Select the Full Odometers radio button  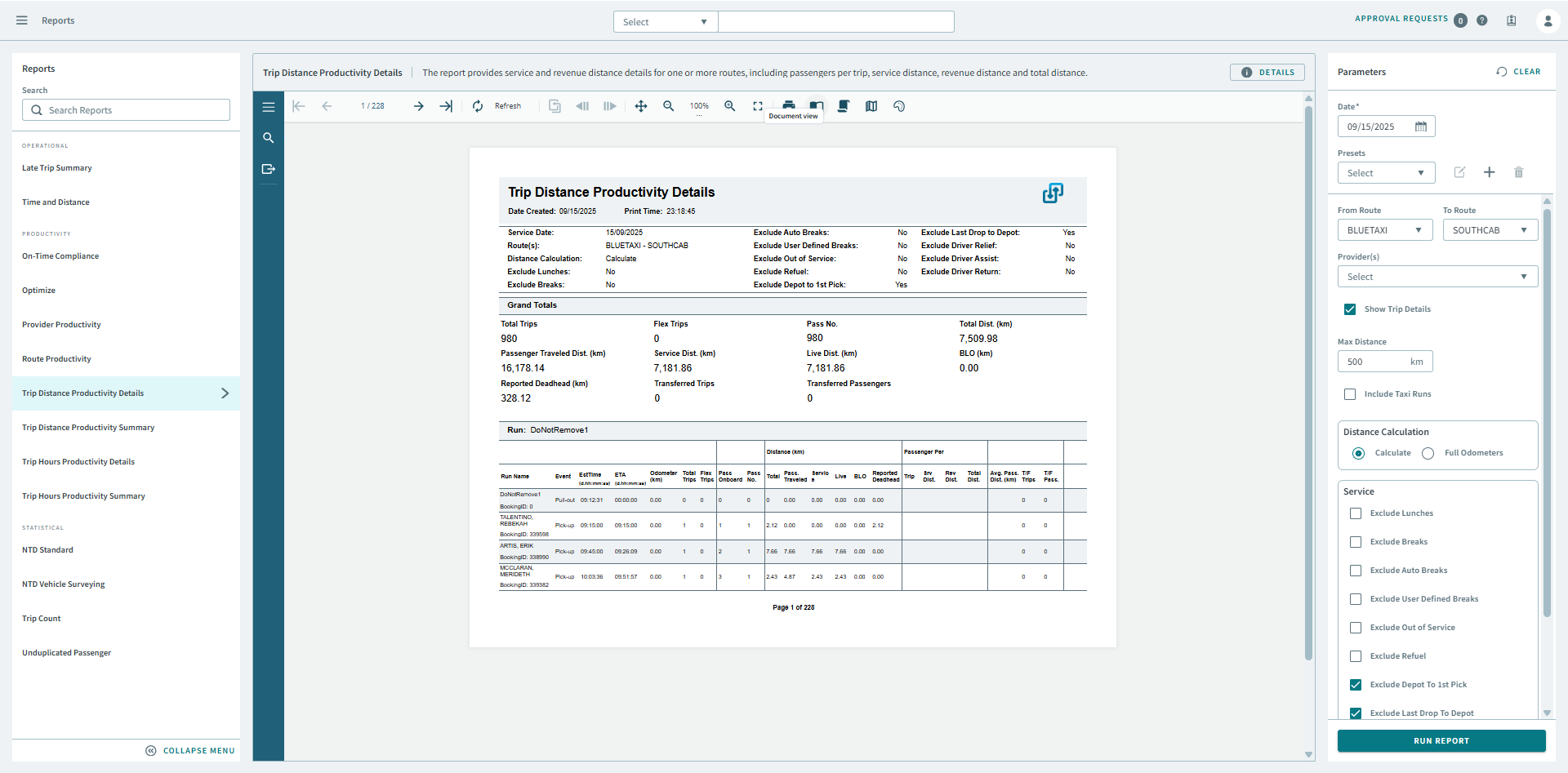point(1428,453)
